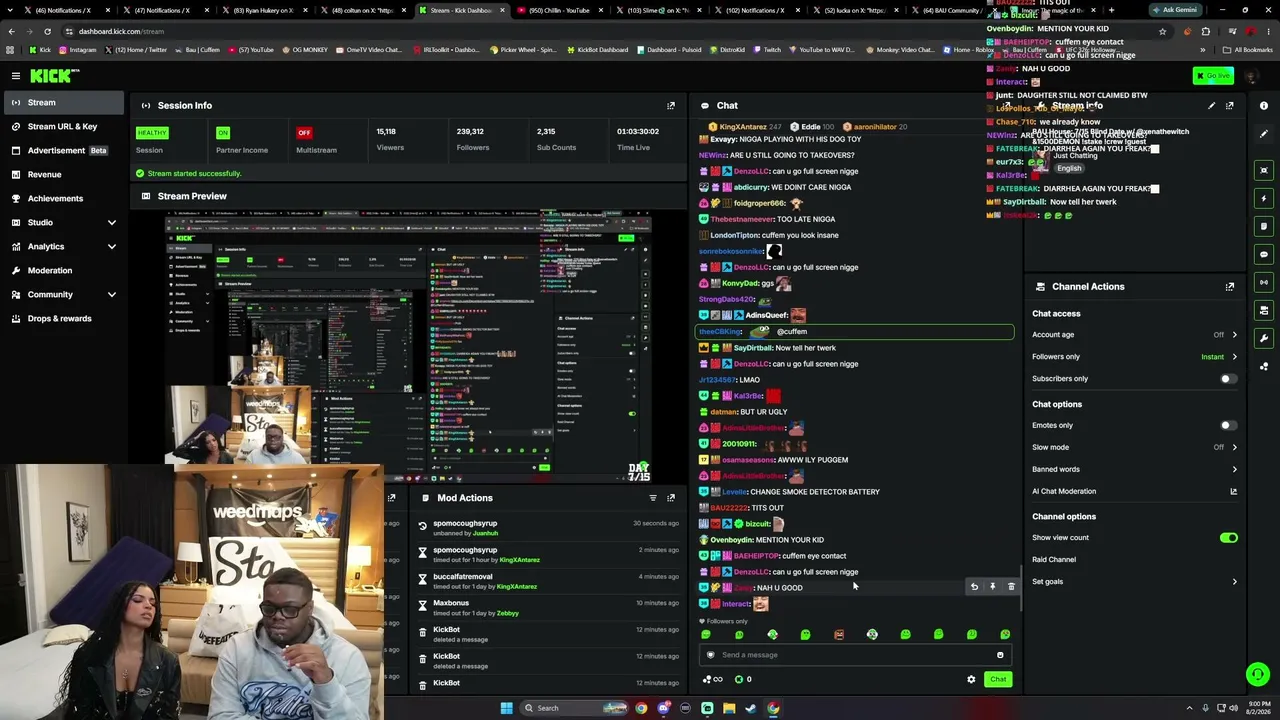Delete the NAH U GOOD chat message
The width and height of the screenshot is (1280, 720).
pos(1011,587)
